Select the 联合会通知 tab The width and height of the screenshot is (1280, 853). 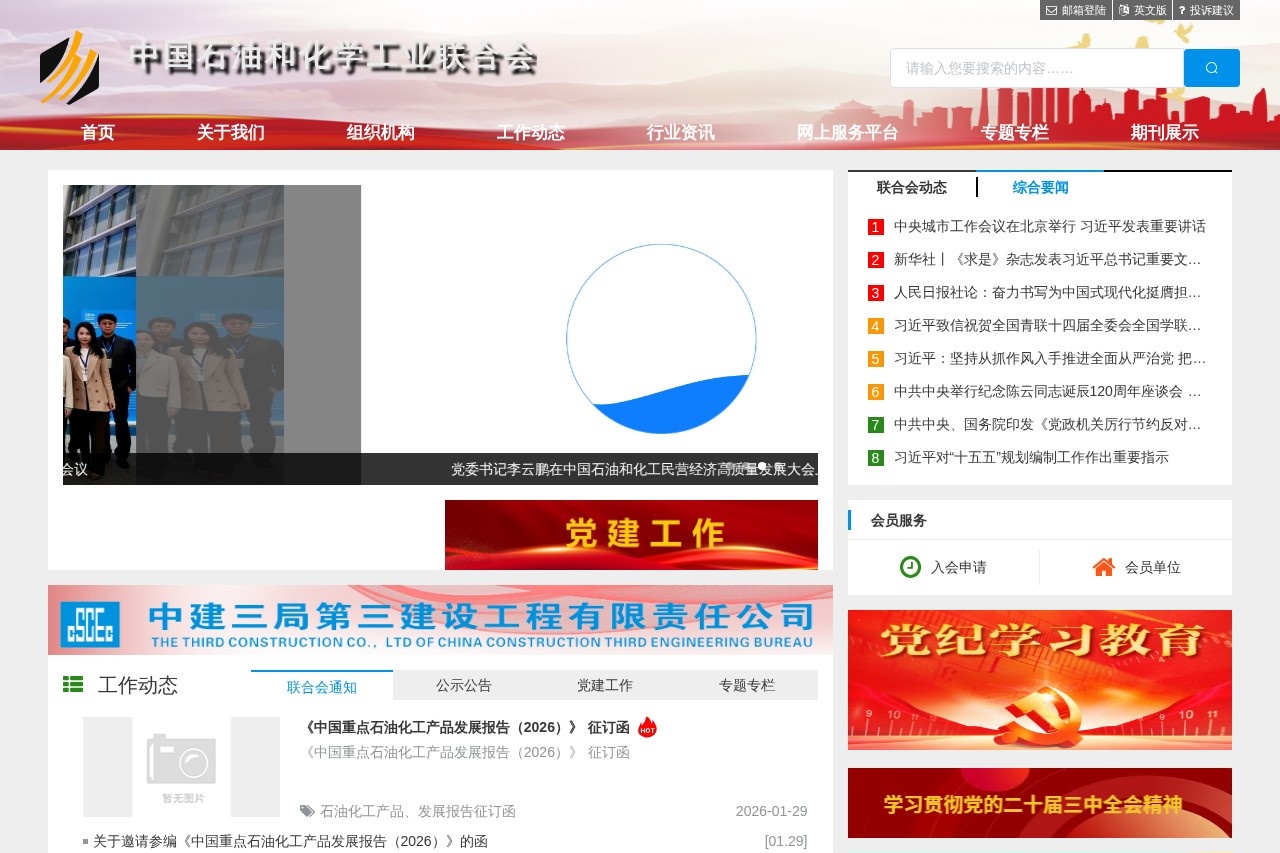click(x=322, y=686)
